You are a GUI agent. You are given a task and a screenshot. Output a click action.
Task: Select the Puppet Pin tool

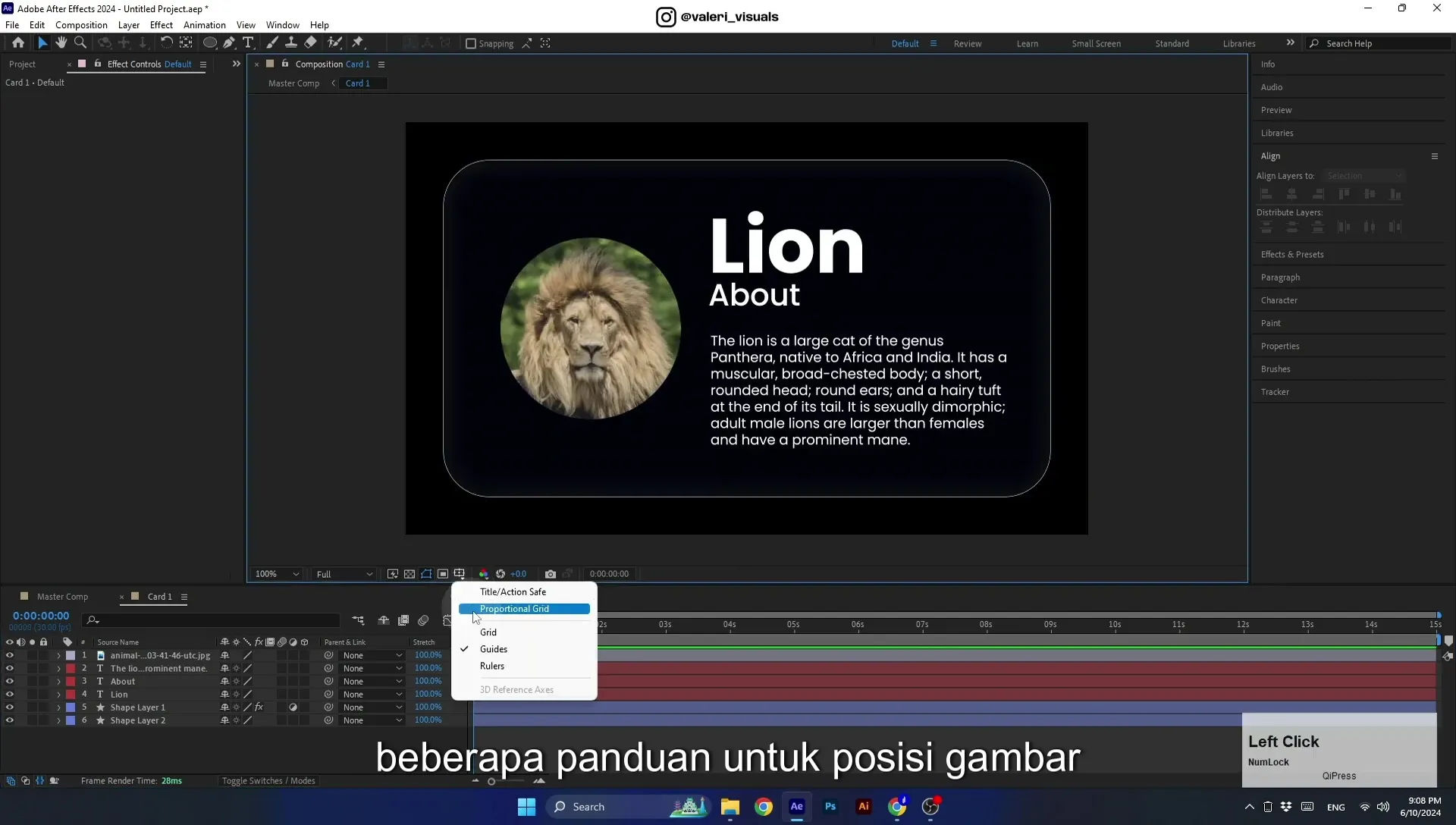coord(358,43)
